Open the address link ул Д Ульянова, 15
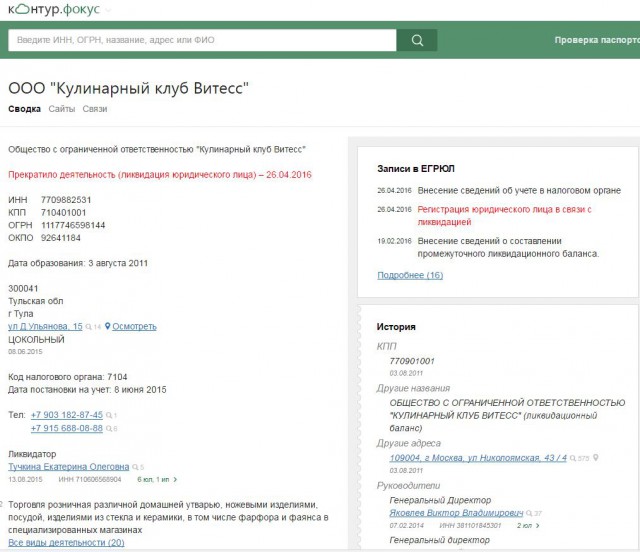Screen dimensions: 640x552 (x=45, y=326)
